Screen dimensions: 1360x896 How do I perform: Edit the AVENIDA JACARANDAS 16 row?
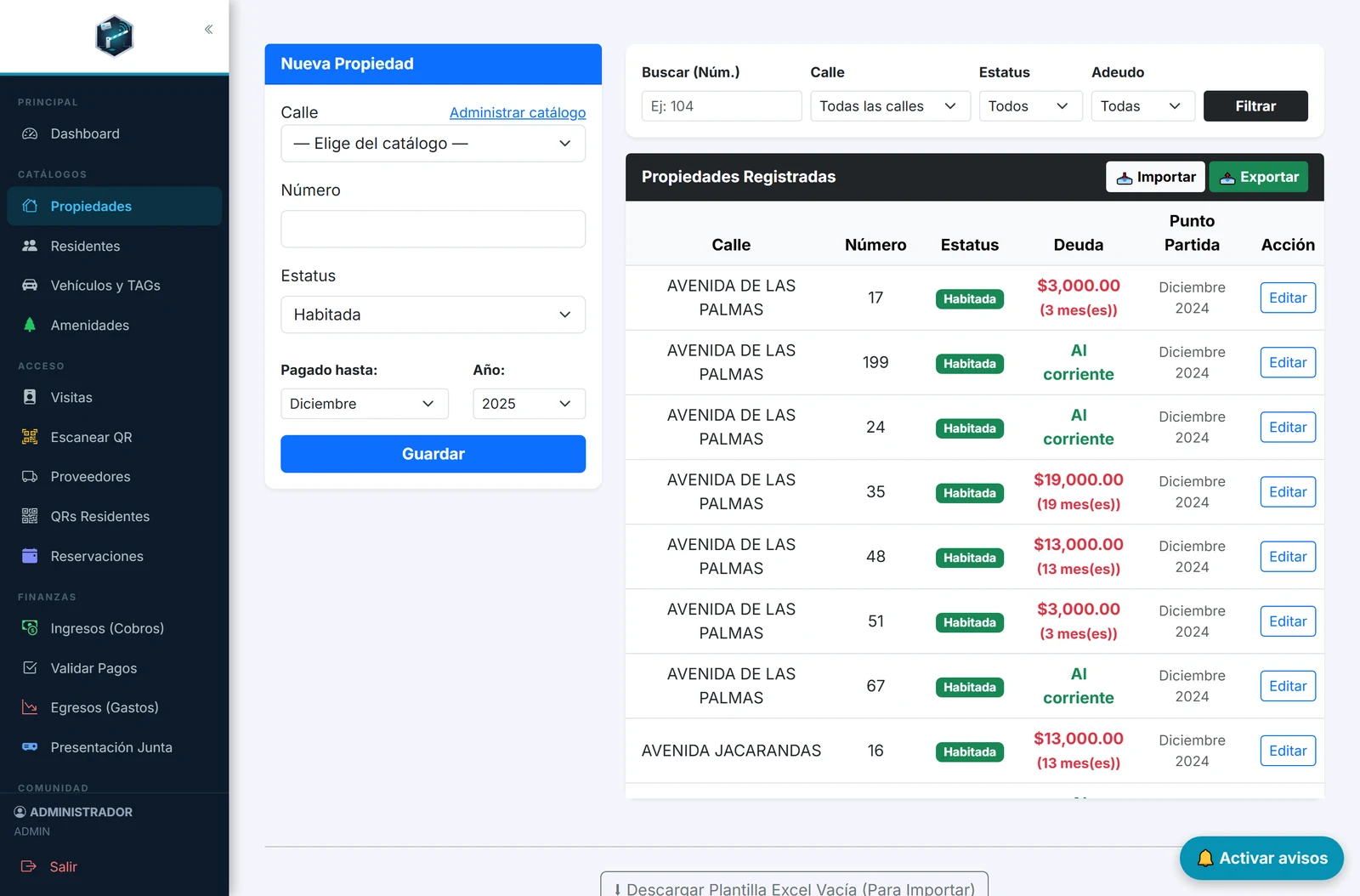pyautogui.click(x=1288, y=751)
